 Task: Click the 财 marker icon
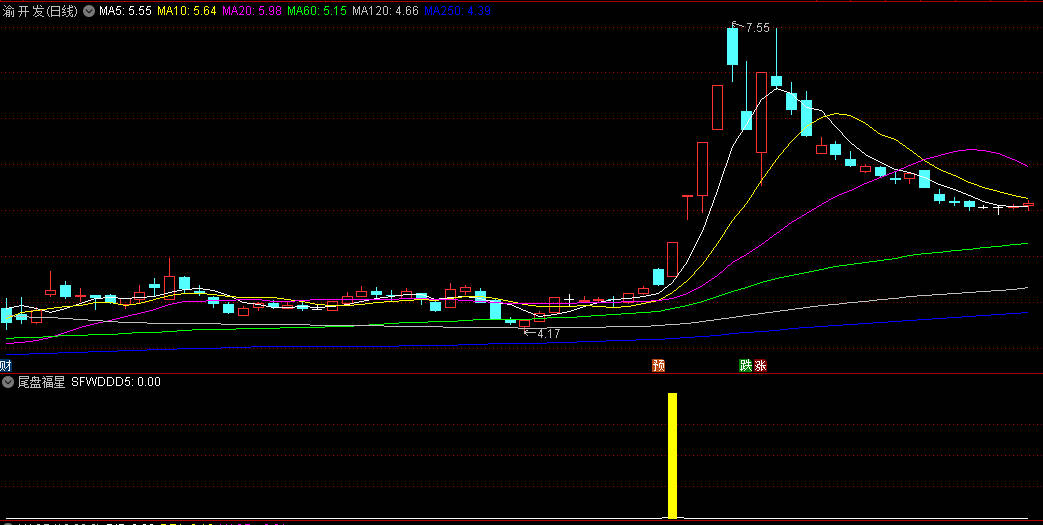pyautogui.click(x=6, y=365)
